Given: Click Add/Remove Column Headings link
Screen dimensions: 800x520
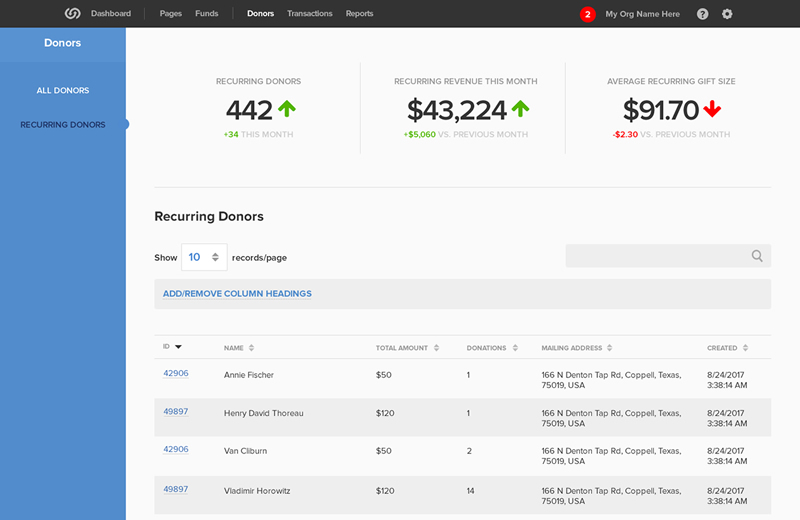Looking at the screenshot, I should [237, 294].
